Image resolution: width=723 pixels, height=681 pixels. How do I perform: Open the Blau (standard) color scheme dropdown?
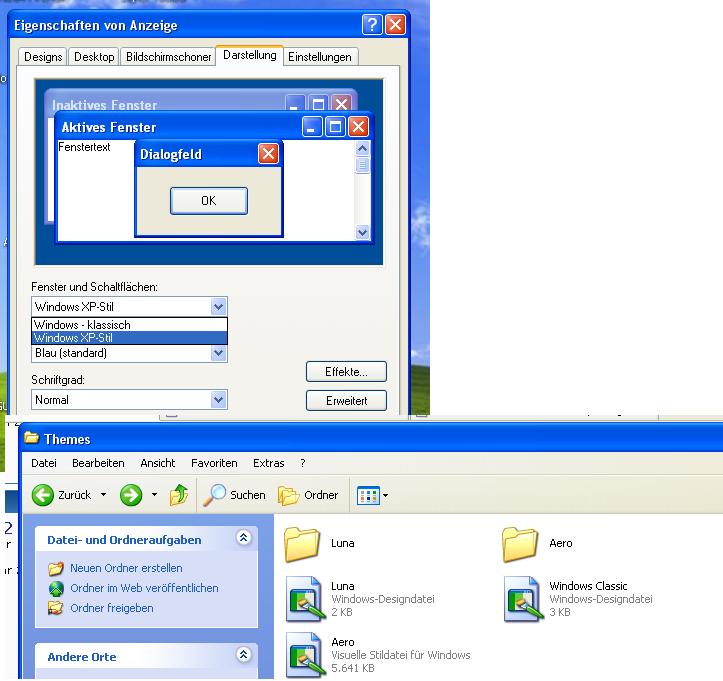[219, 353]
